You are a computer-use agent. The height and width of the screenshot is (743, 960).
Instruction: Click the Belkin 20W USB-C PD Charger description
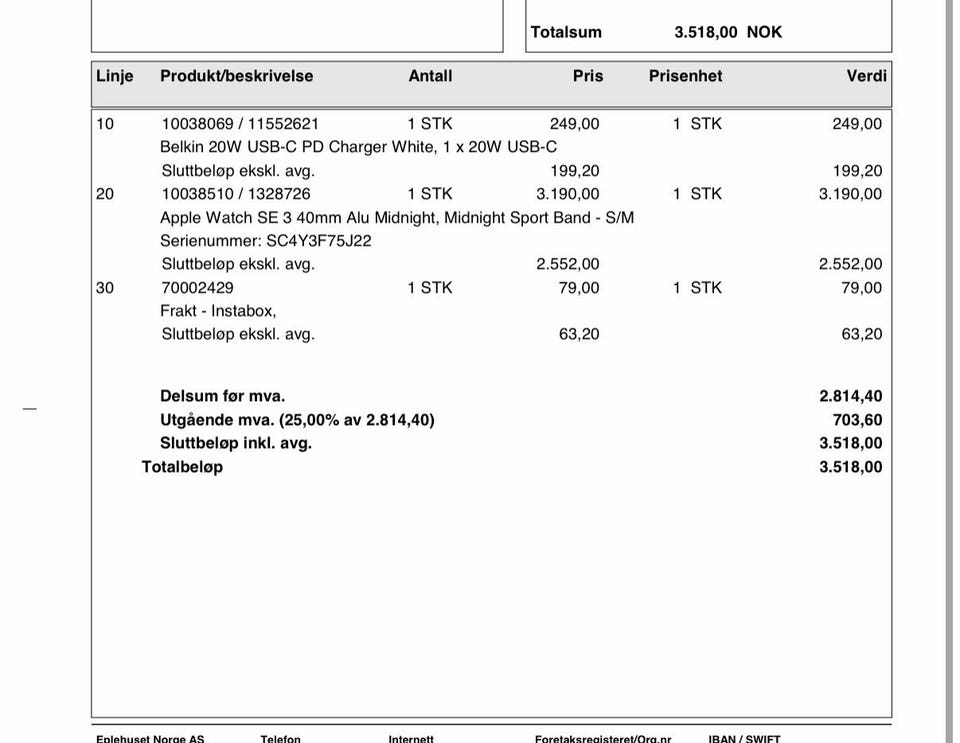click(x=358, y=147)
